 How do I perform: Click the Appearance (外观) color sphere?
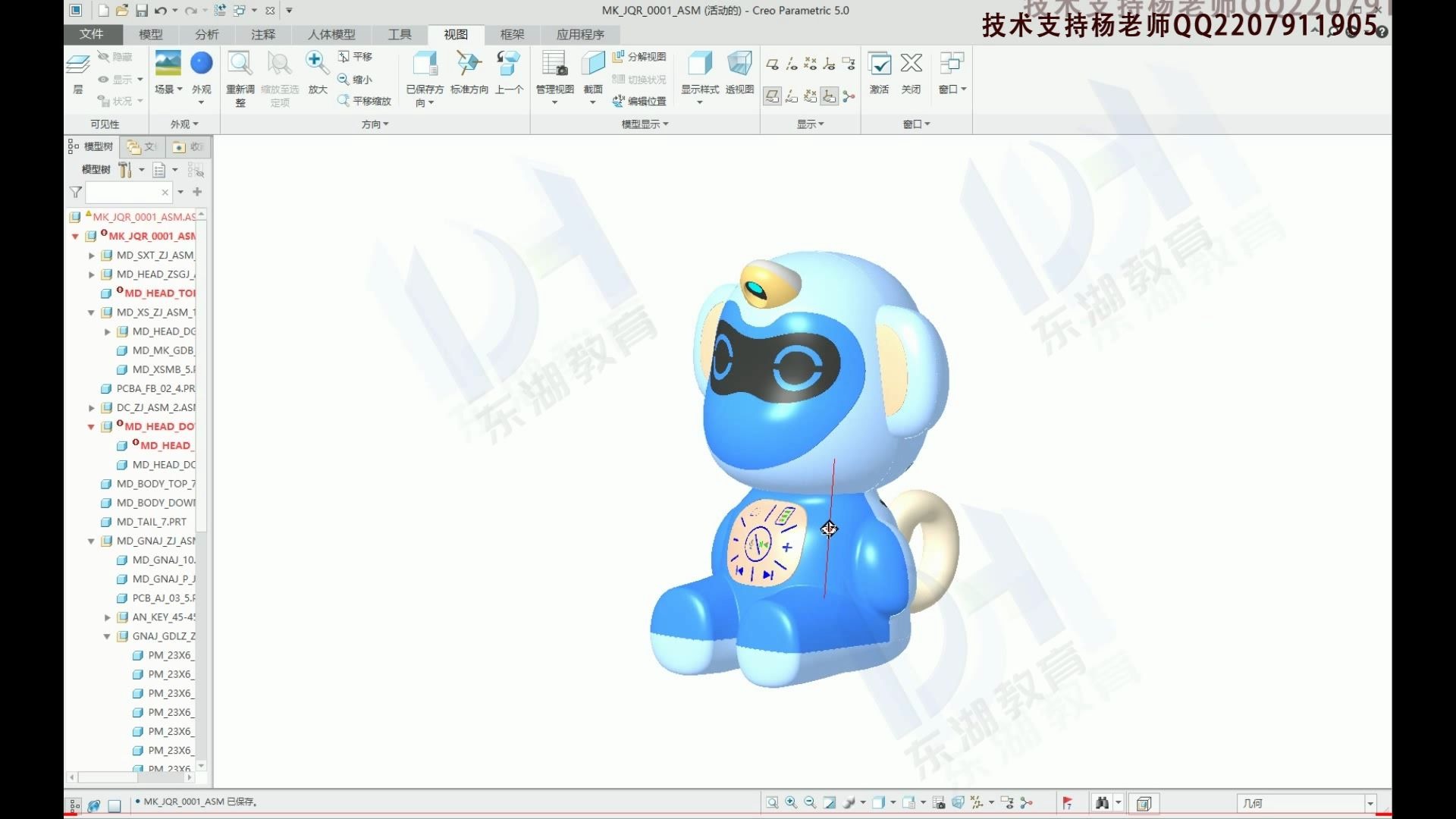tap(201, 63)
